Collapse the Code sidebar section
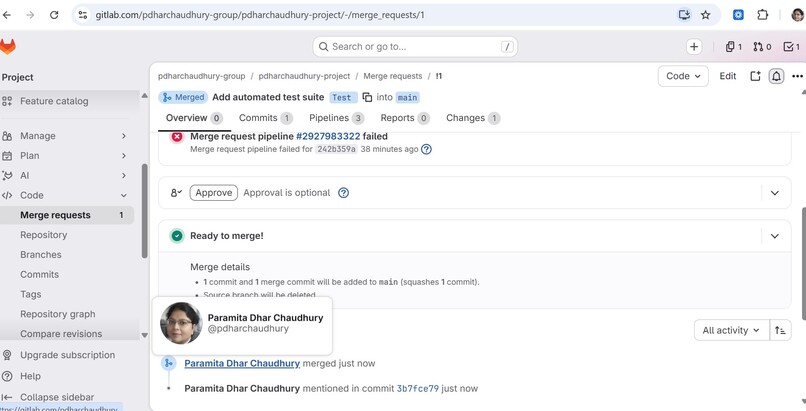Screen dimensions: 806x411 [69, 195]
